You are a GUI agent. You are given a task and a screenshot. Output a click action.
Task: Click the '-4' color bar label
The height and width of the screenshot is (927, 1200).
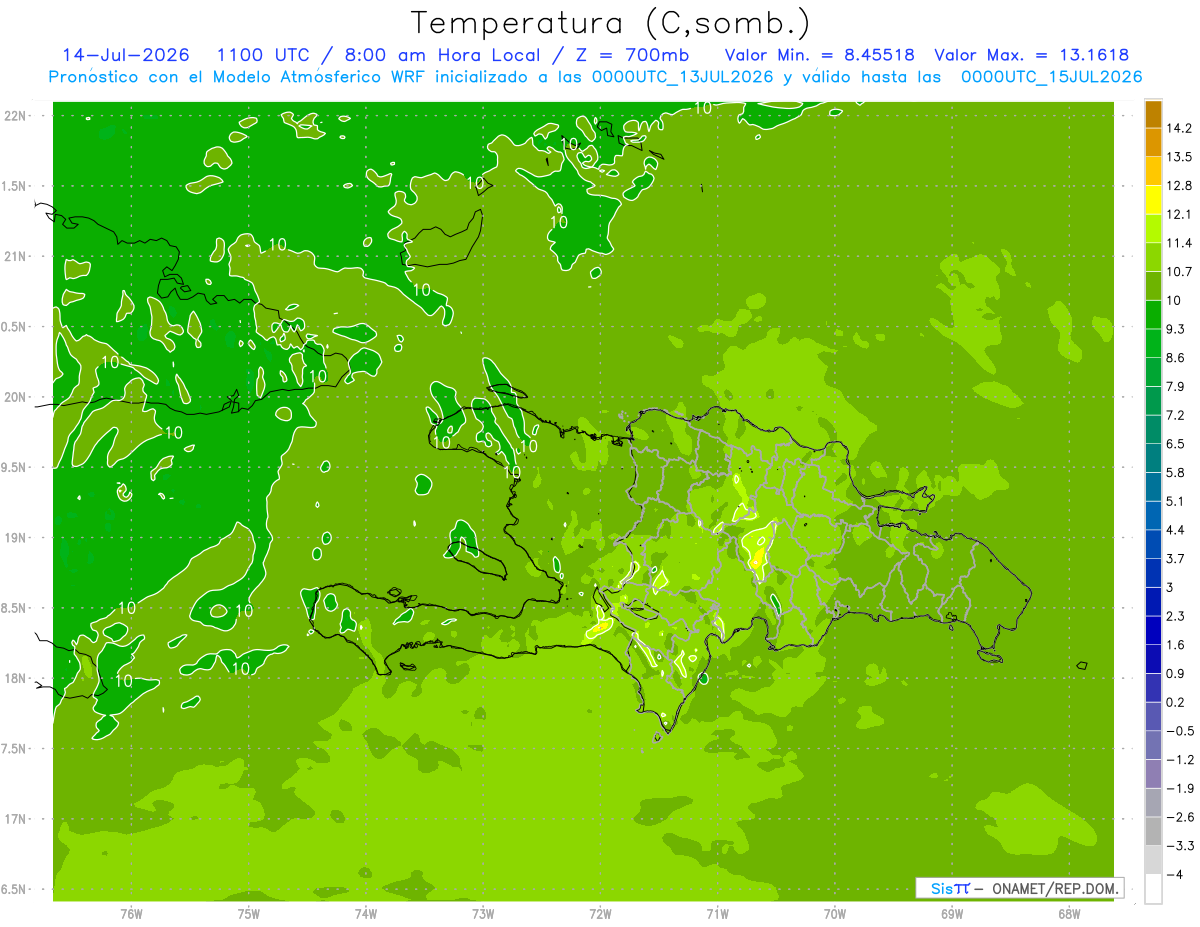pos(1175,875)
